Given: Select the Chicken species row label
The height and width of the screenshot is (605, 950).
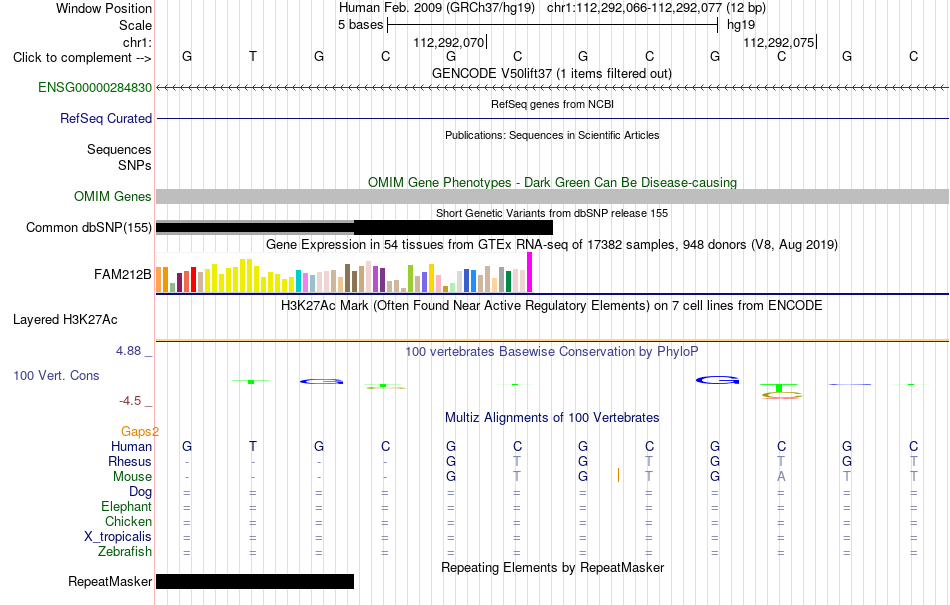Looking at the screenshot, I should 128,521.
